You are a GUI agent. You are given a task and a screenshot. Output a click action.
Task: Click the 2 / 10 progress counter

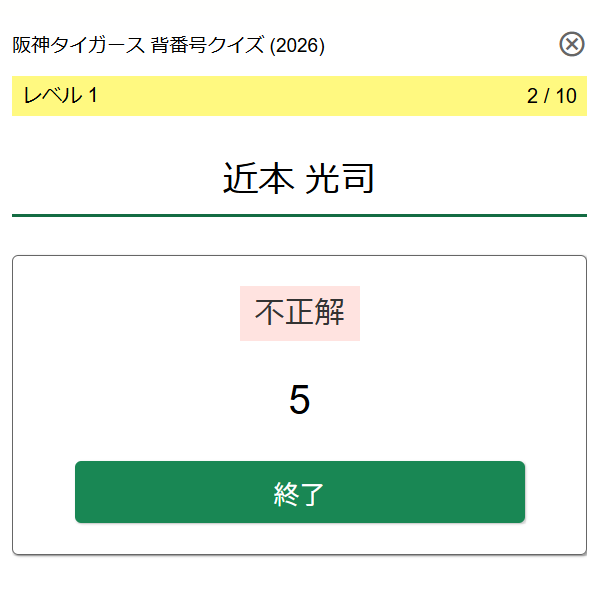tap(551, 96)
